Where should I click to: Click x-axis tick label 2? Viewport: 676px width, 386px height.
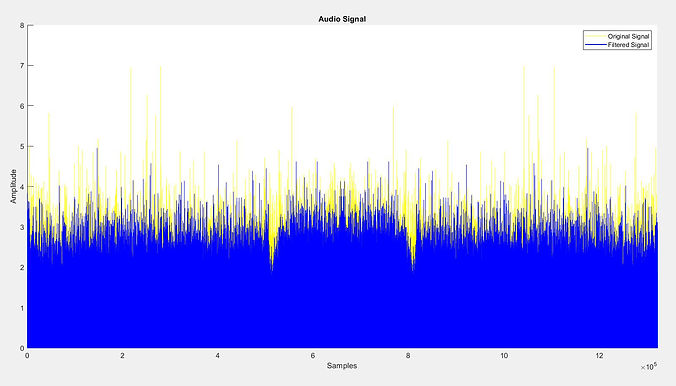122,355
